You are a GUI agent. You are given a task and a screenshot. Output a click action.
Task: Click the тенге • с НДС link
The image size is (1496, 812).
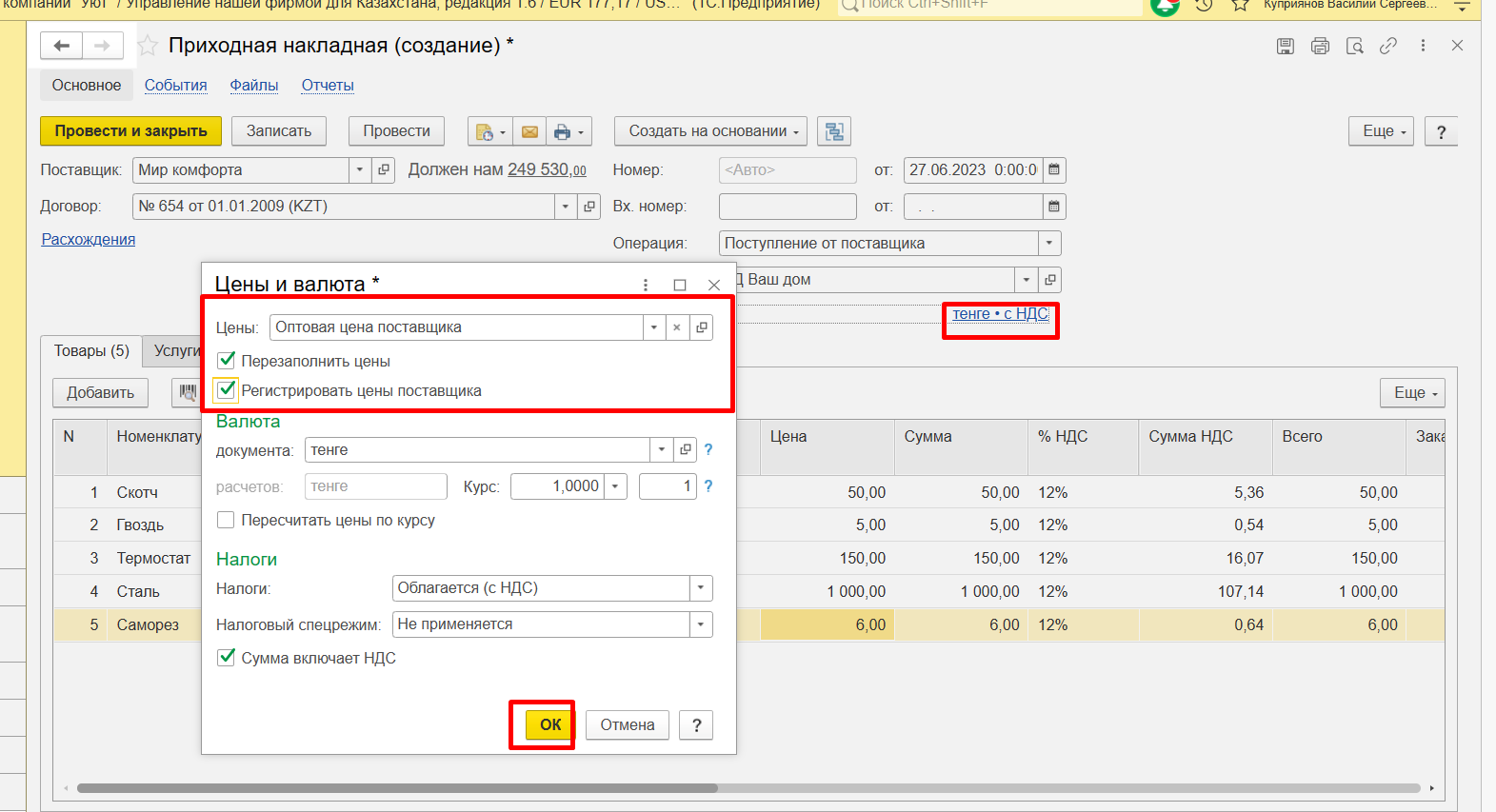[1000, 314]
